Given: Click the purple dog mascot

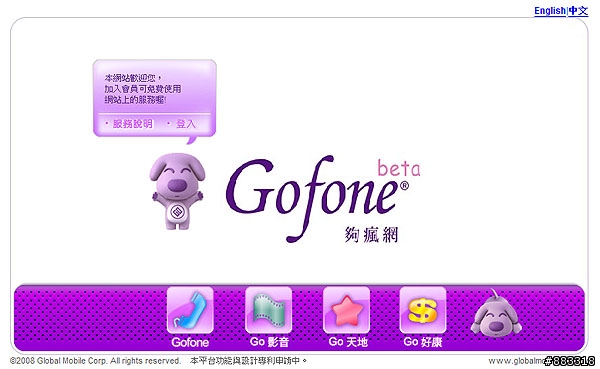Looking at the screenshot, I should [x=177, y=191].
